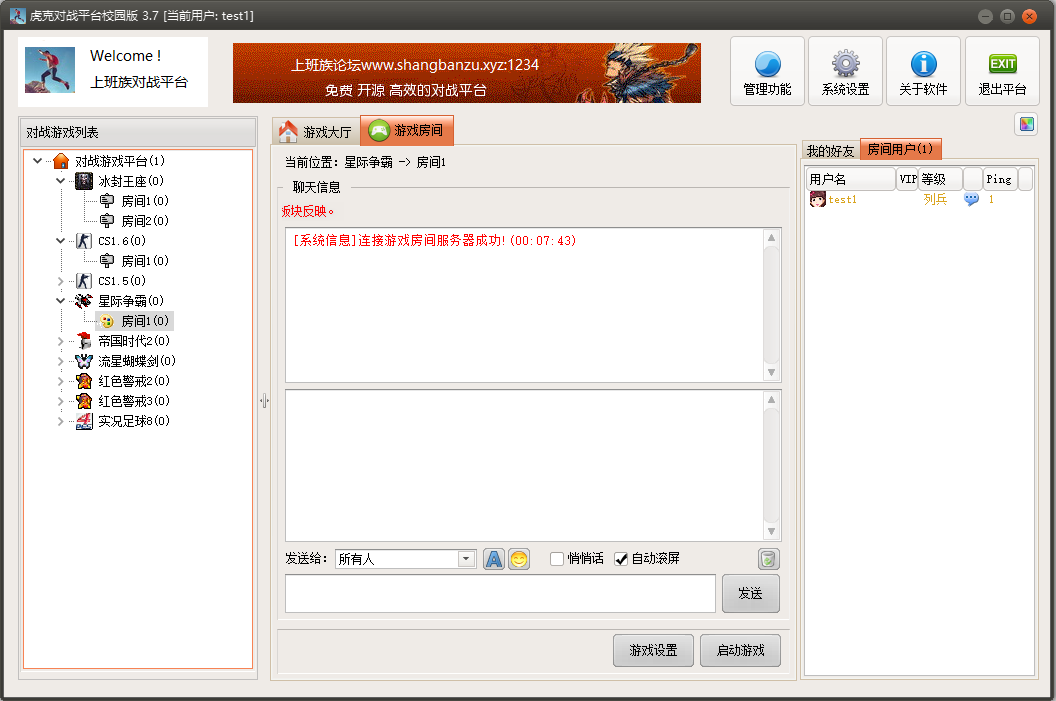Click the 启动游戏 button
The height and width of the screenshot is (701, 1056).
(740, 650)
